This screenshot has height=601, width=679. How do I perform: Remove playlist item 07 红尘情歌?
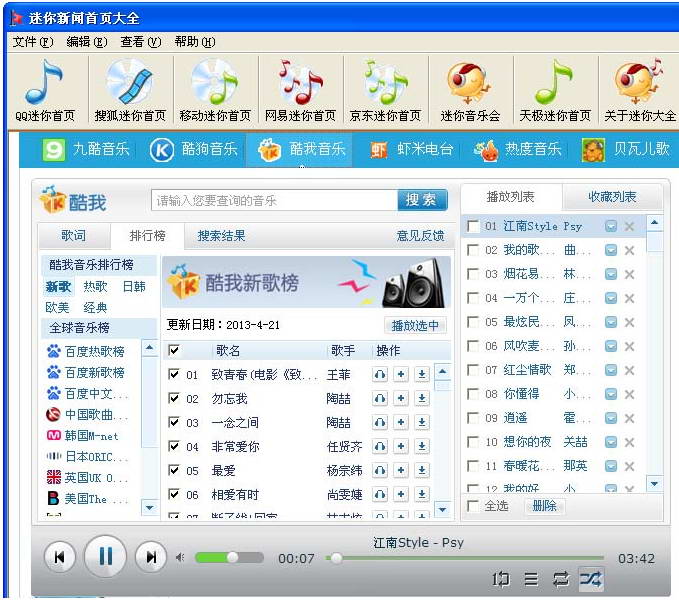[630, 370]
